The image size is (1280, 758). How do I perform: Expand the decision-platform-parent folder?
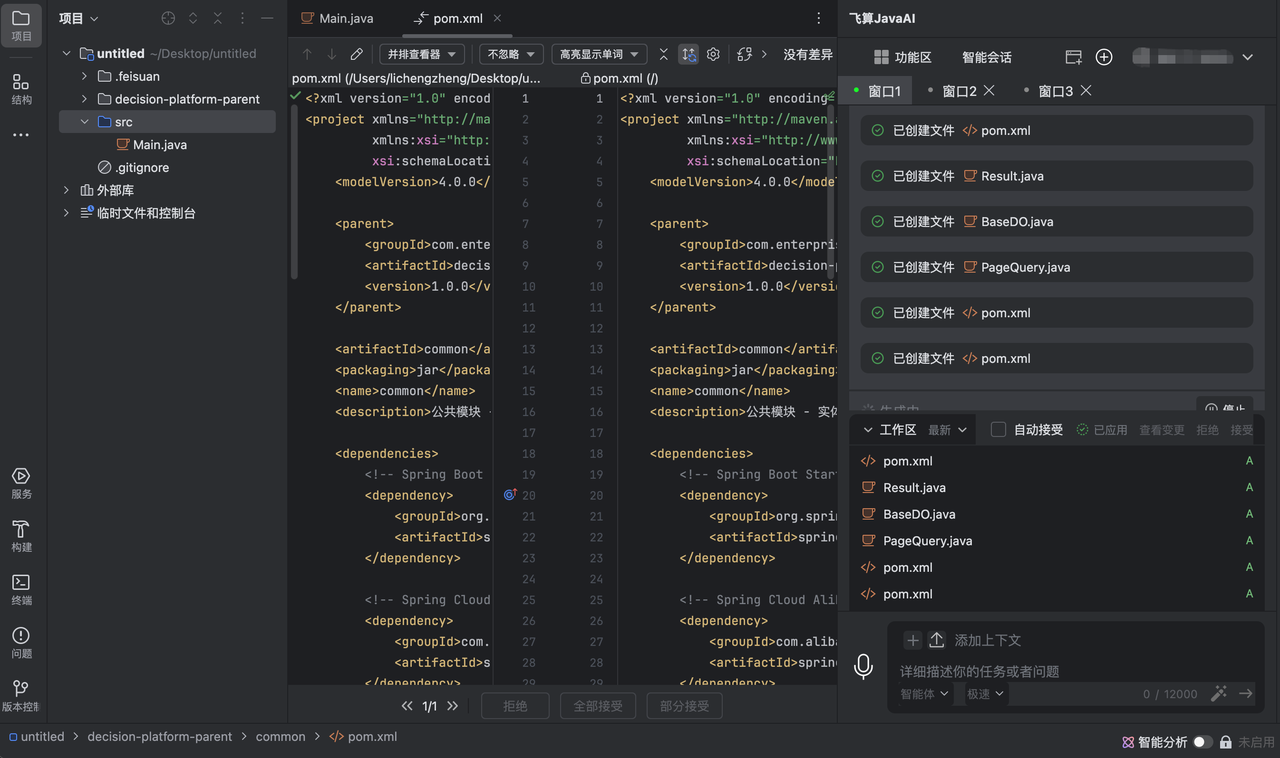coord(85,99)
